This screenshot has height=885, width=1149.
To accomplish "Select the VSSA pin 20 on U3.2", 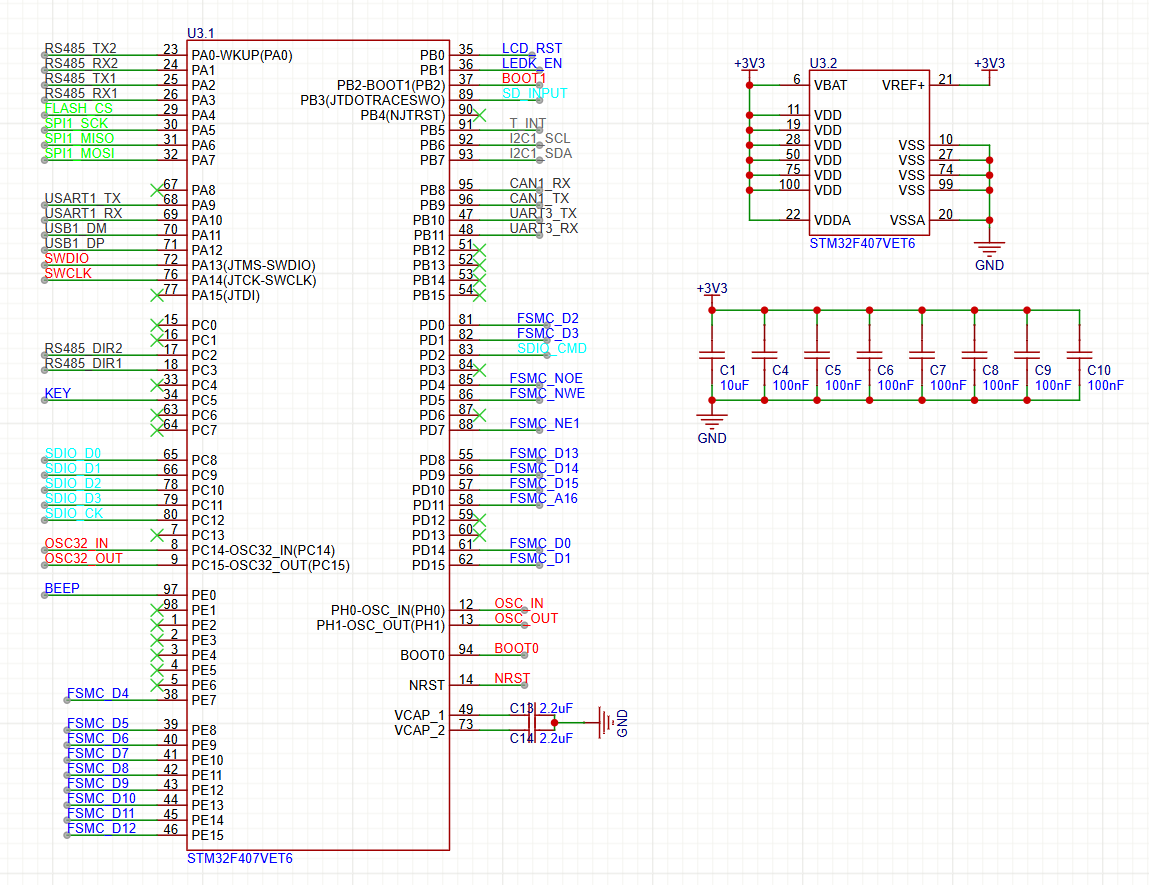I will [x=945, y=220].
